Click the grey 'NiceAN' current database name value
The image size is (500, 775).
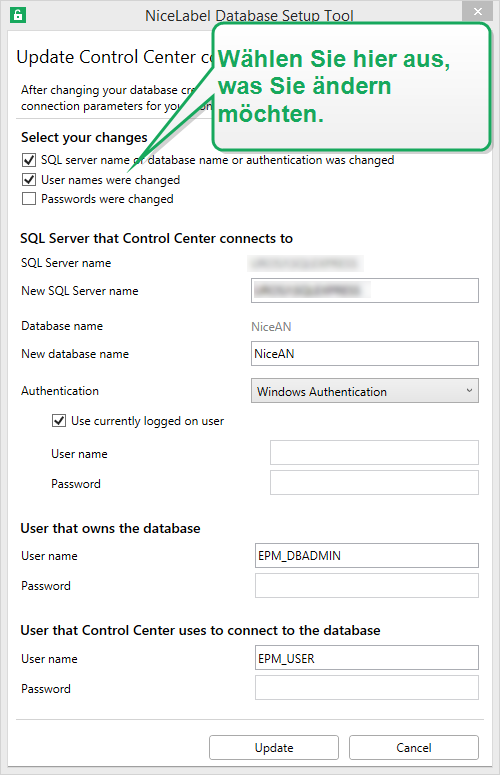click(271, 327)
